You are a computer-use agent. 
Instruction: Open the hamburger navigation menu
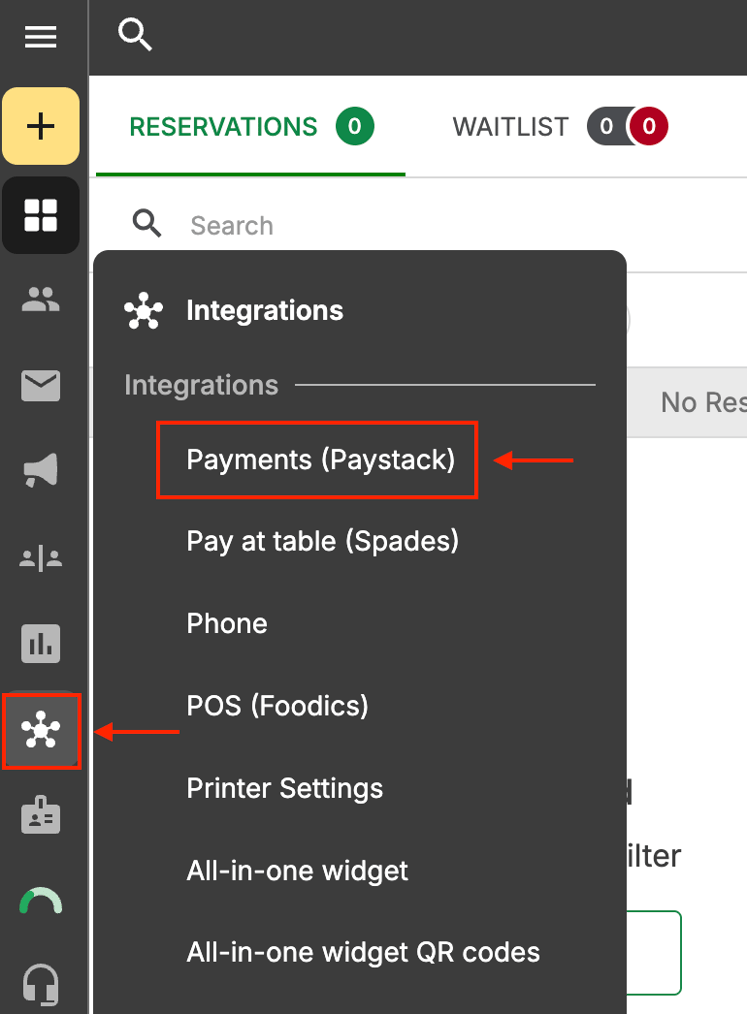click(x=40, y=37)
